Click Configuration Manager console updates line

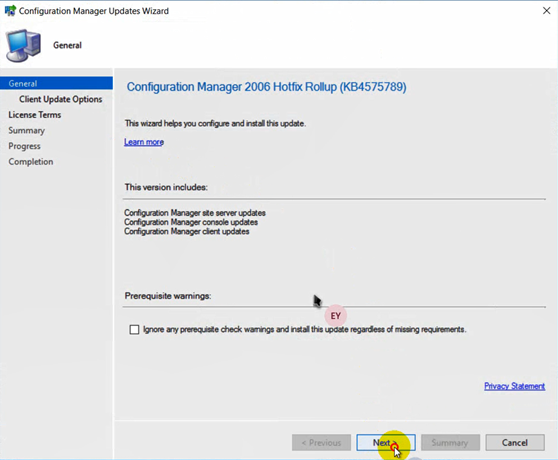(191, 222)
